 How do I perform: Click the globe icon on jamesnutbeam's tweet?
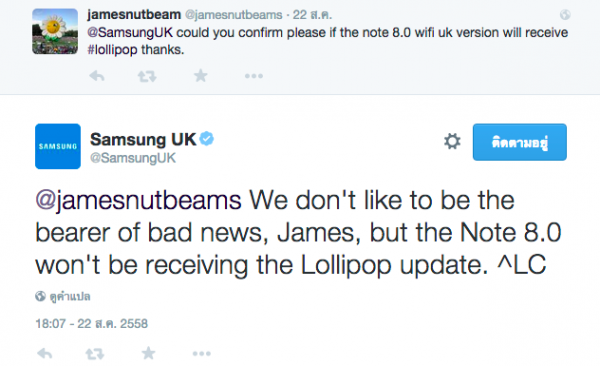coord(565,15)
